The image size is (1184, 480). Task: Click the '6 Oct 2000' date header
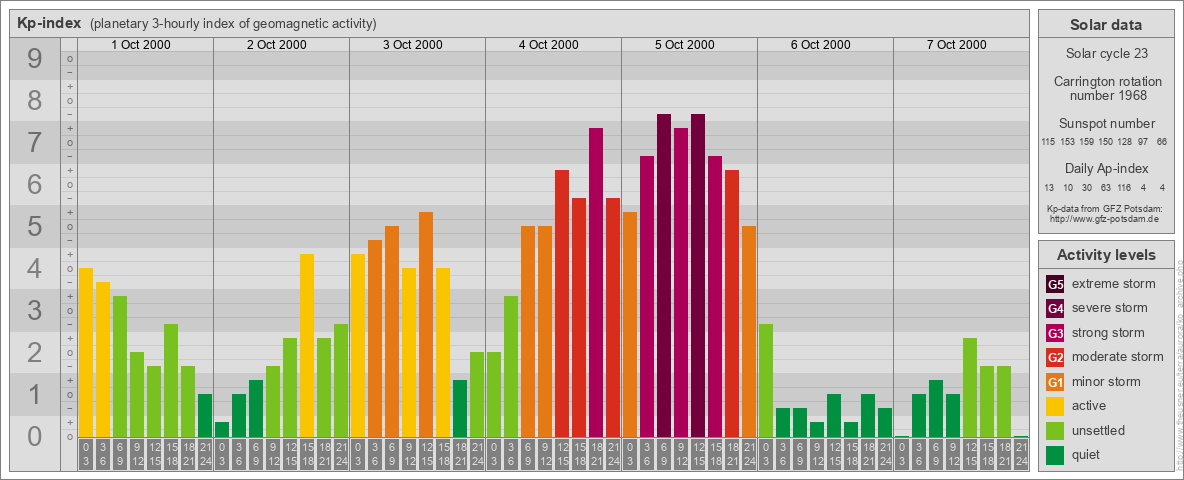point(821,45)
